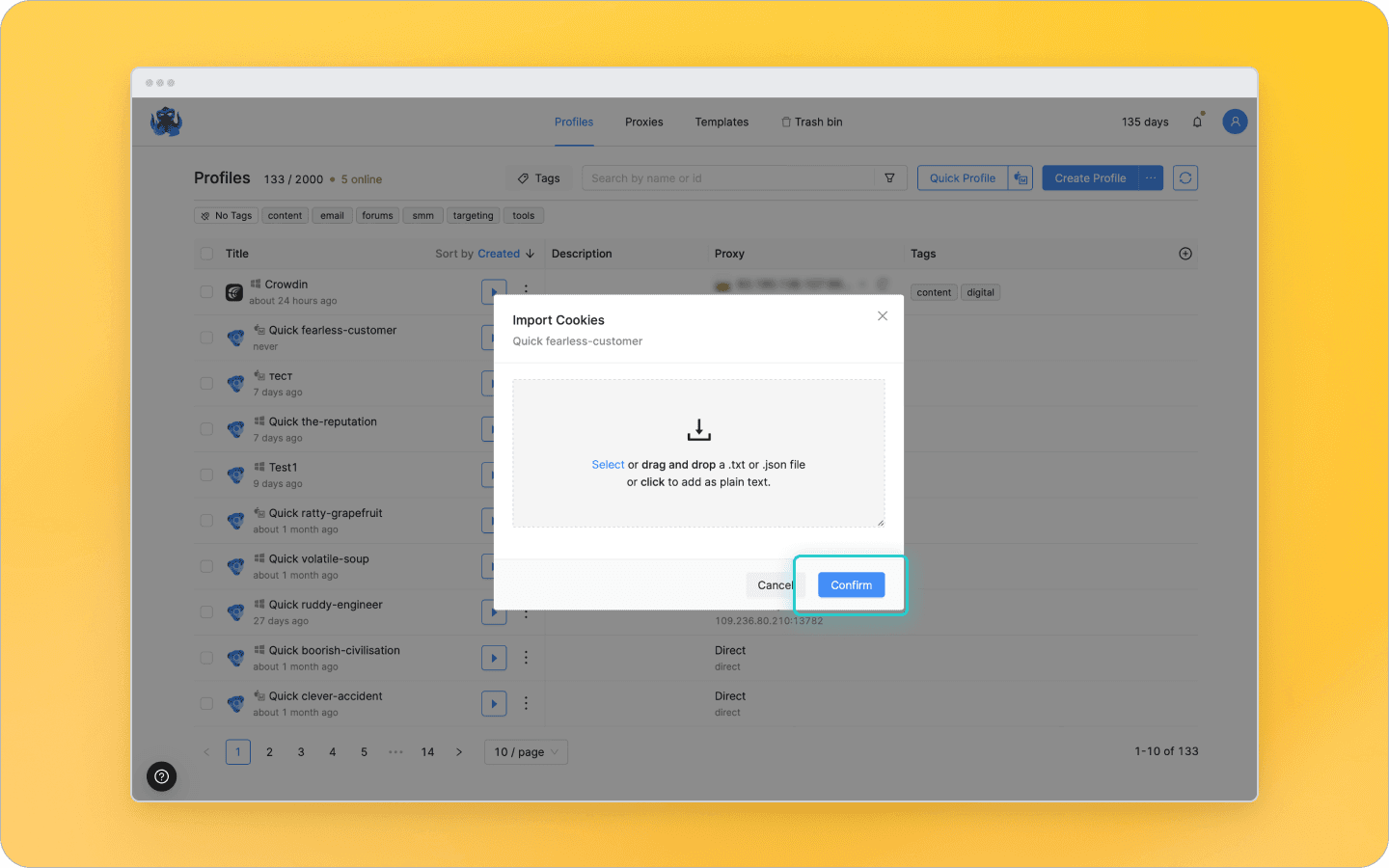Viewport: 1389px width, 868px height.
Task: Open Quick boorish-civilisation more options menu
Action: click(x=526, y=658)
